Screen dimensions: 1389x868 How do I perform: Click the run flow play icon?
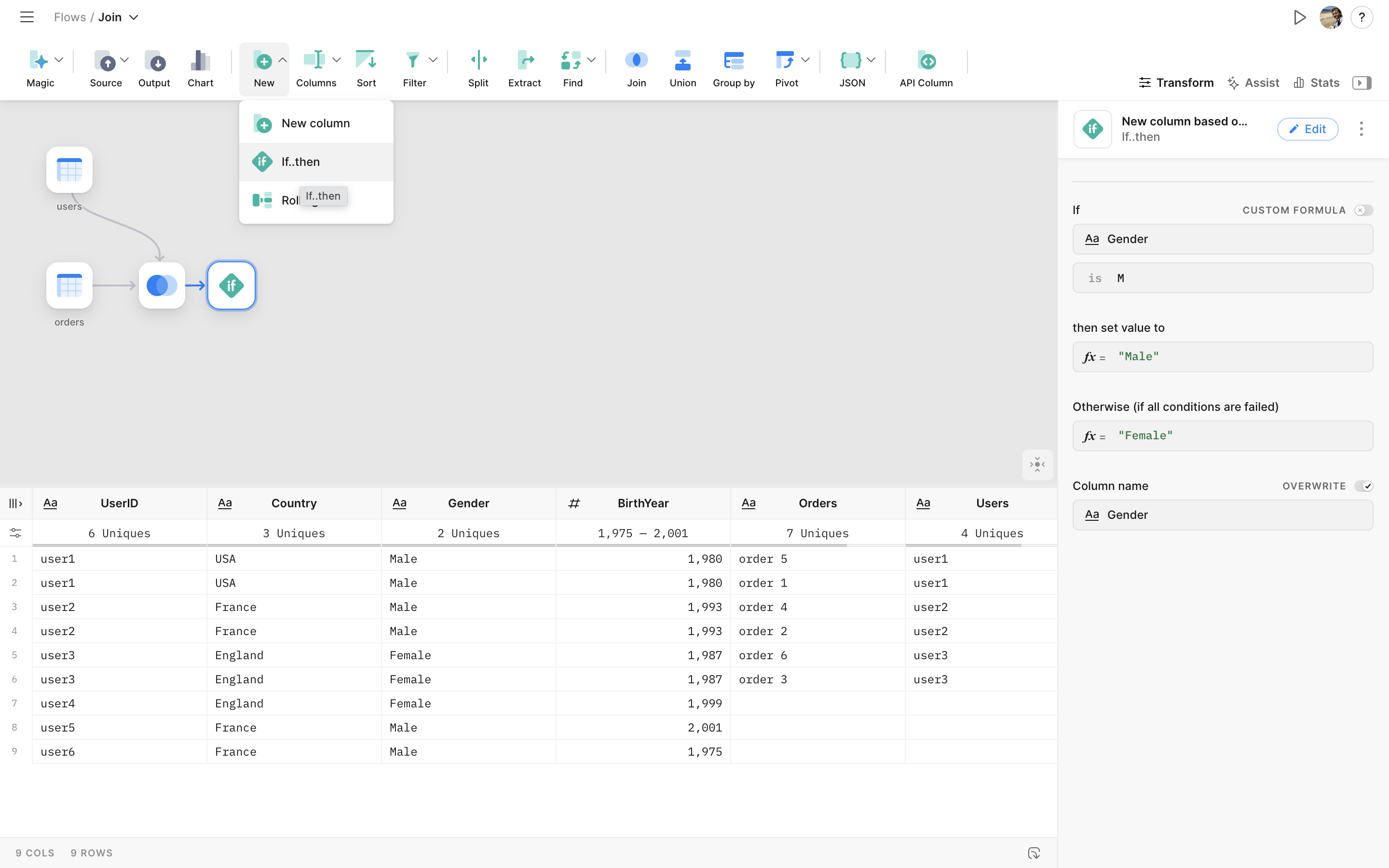[1299, 17]
